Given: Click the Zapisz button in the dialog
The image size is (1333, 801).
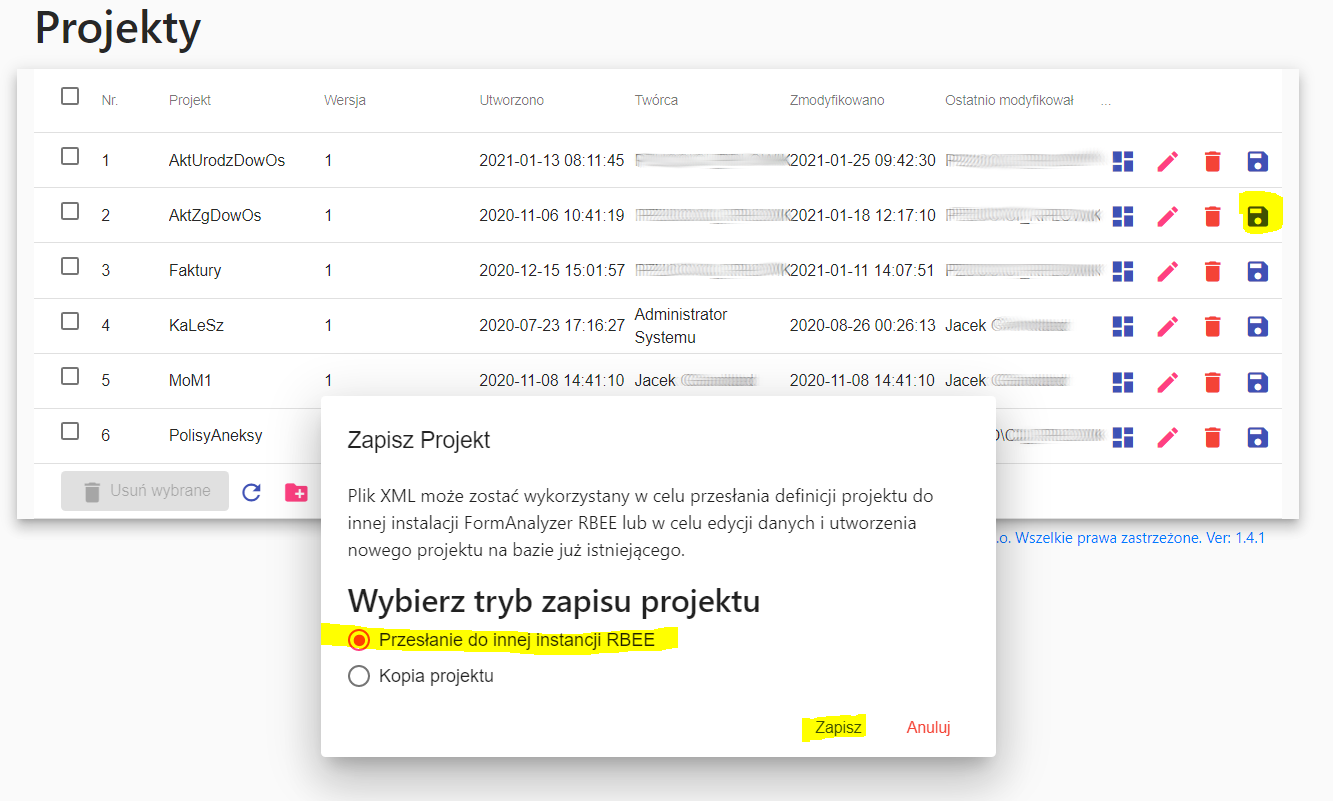Looking at the screenshot, I should (835, 727).
